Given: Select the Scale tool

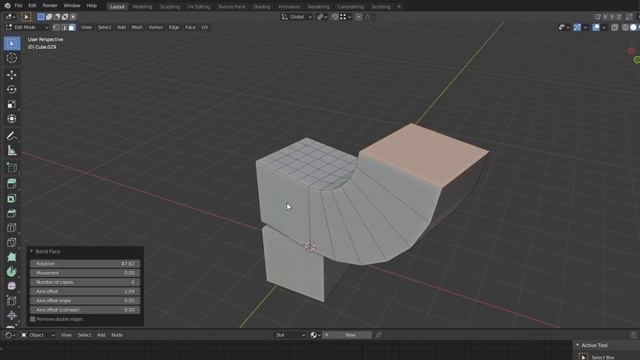Looking at the screenshot, I should coord(12,104).
